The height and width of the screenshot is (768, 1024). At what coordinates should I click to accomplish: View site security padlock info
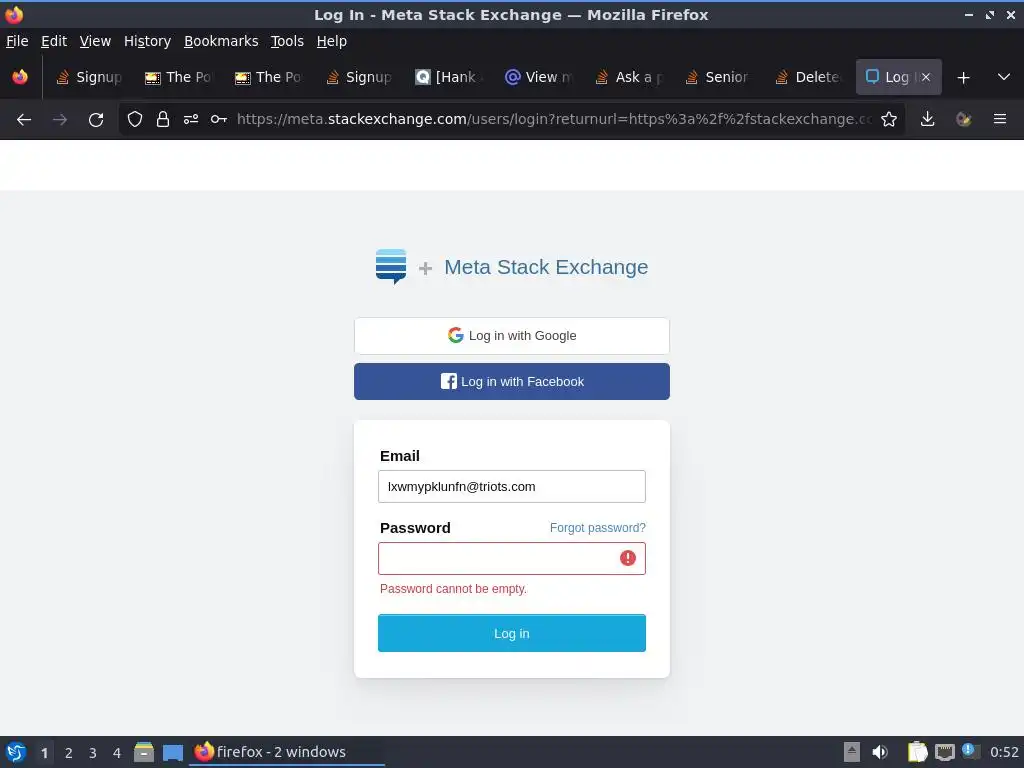[x=163, y=119]
